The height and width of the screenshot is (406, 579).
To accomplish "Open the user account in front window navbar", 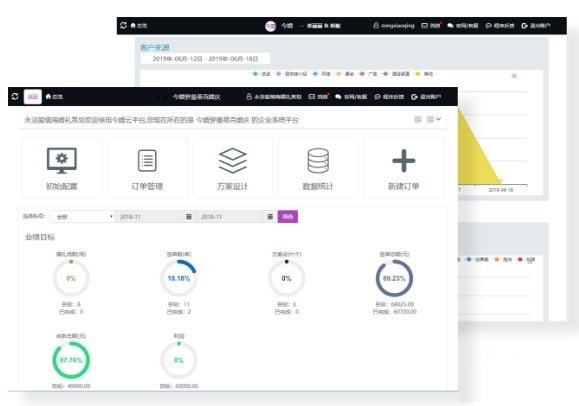I will pos(274,97).
